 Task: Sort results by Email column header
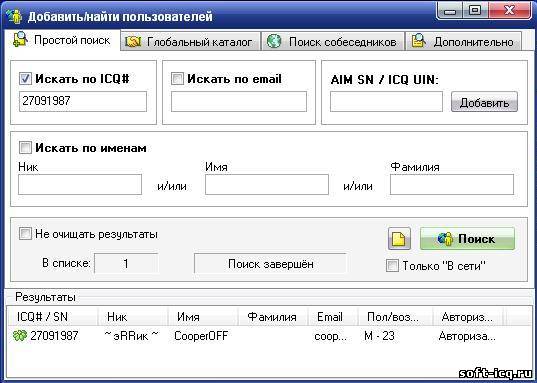tap(333, 317)
